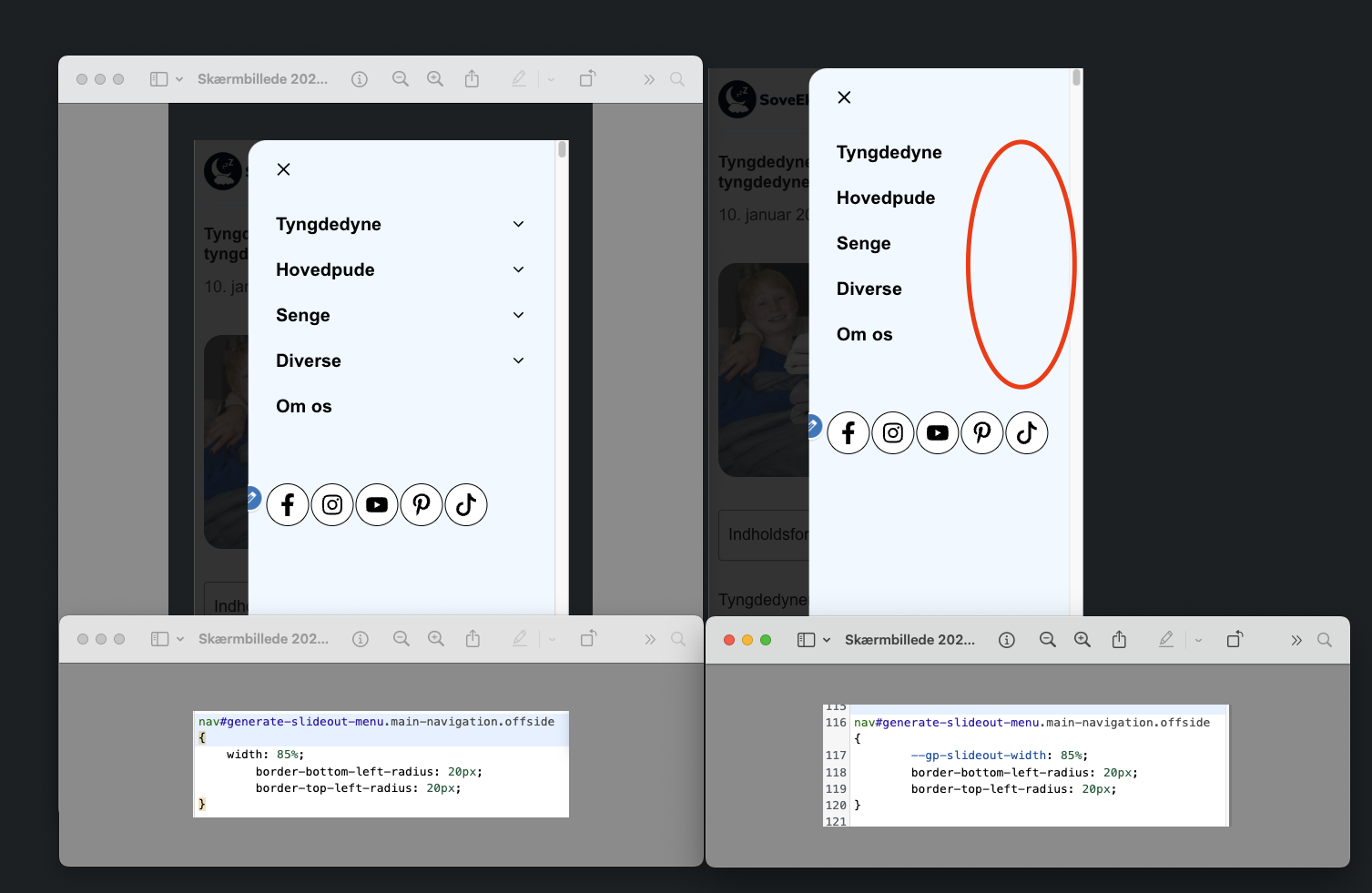Viewport: 1372px width, 893px height.
Task: Select Senge in the right screenshot menu
Action: click(864, 243)
